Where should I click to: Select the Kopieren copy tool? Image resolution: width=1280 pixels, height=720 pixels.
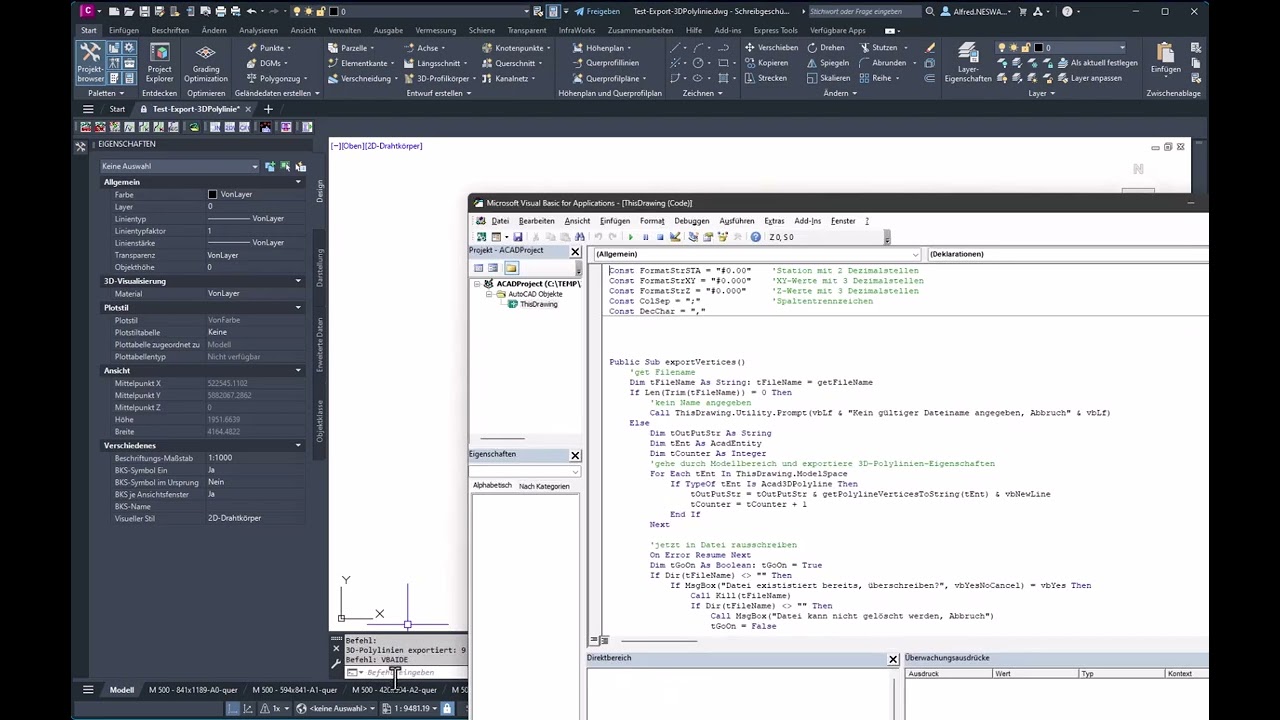pos(766,63)
